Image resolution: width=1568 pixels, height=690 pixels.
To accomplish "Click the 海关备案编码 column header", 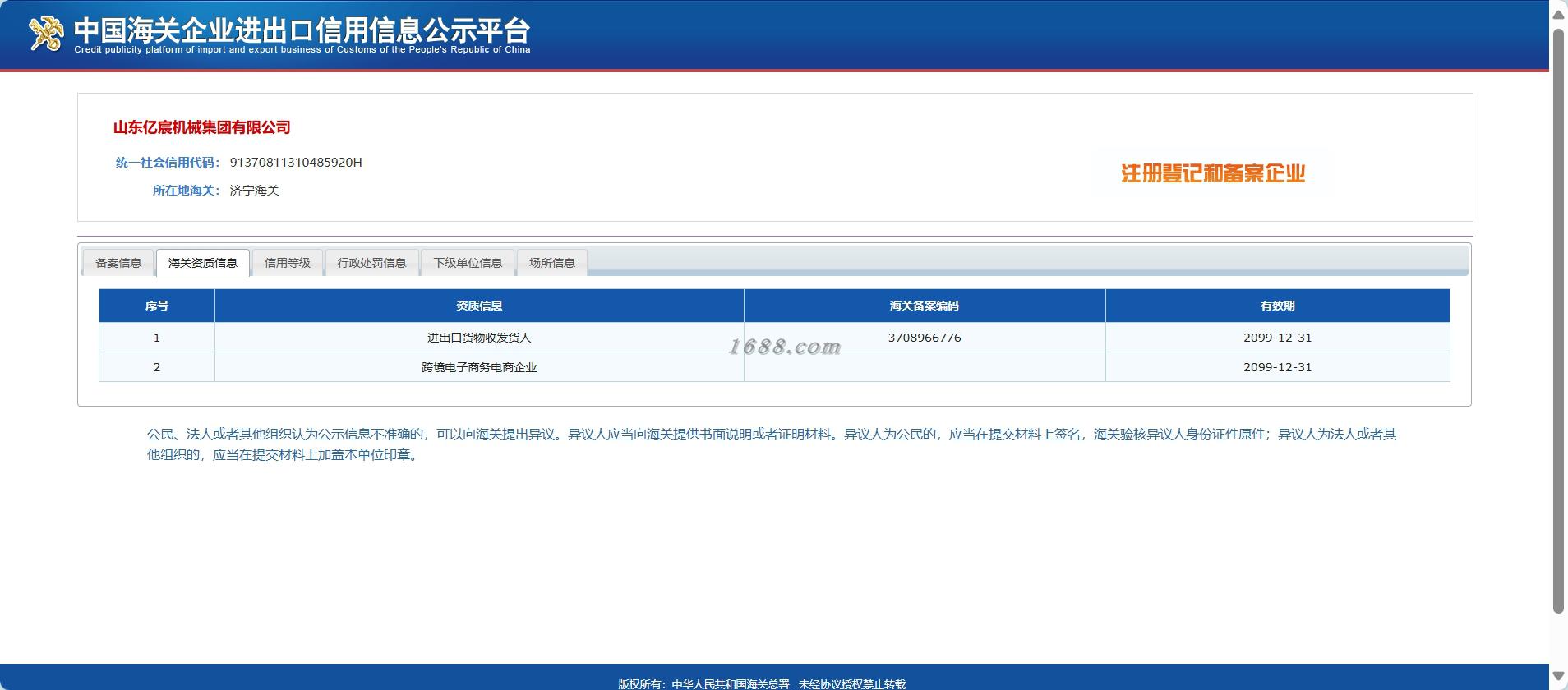I will click(x=925, y=306).
